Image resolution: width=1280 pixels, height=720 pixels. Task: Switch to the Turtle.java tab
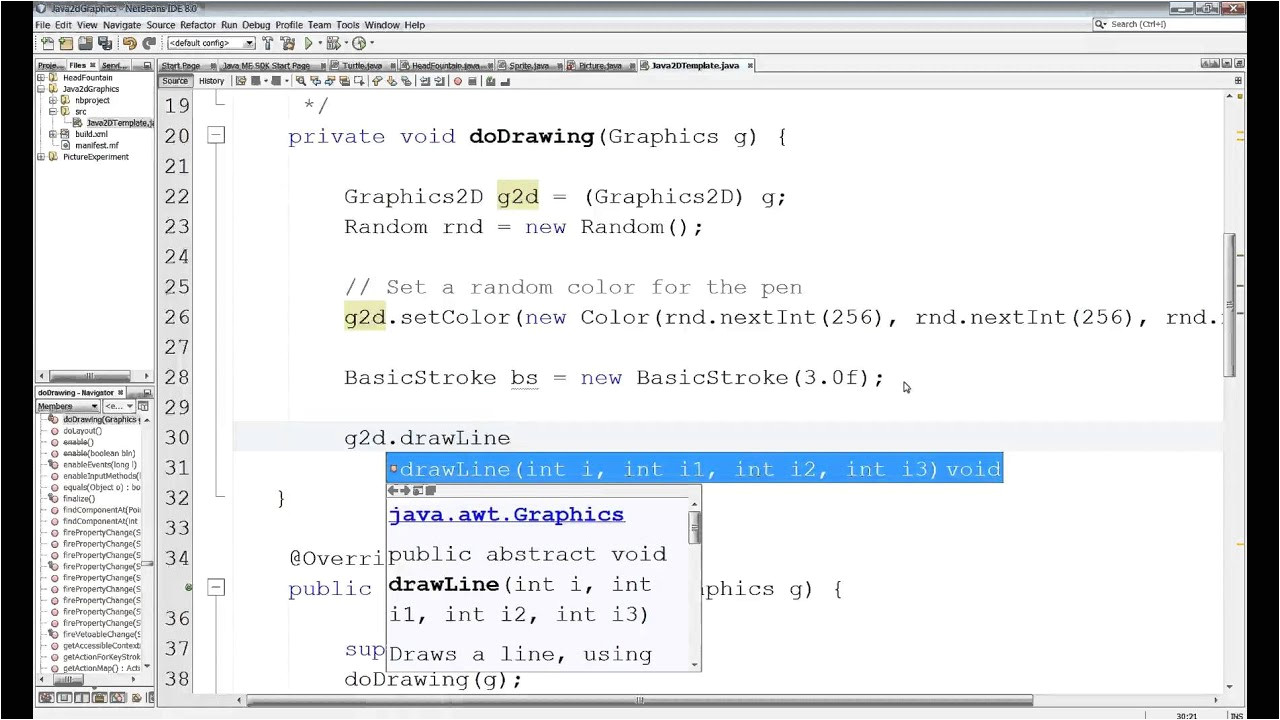(360, 66)
